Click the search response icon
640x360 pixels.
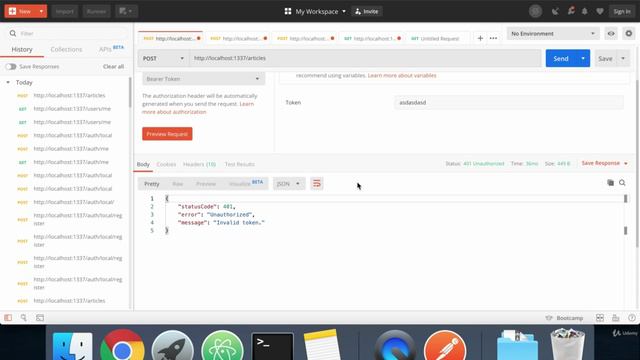622,183
